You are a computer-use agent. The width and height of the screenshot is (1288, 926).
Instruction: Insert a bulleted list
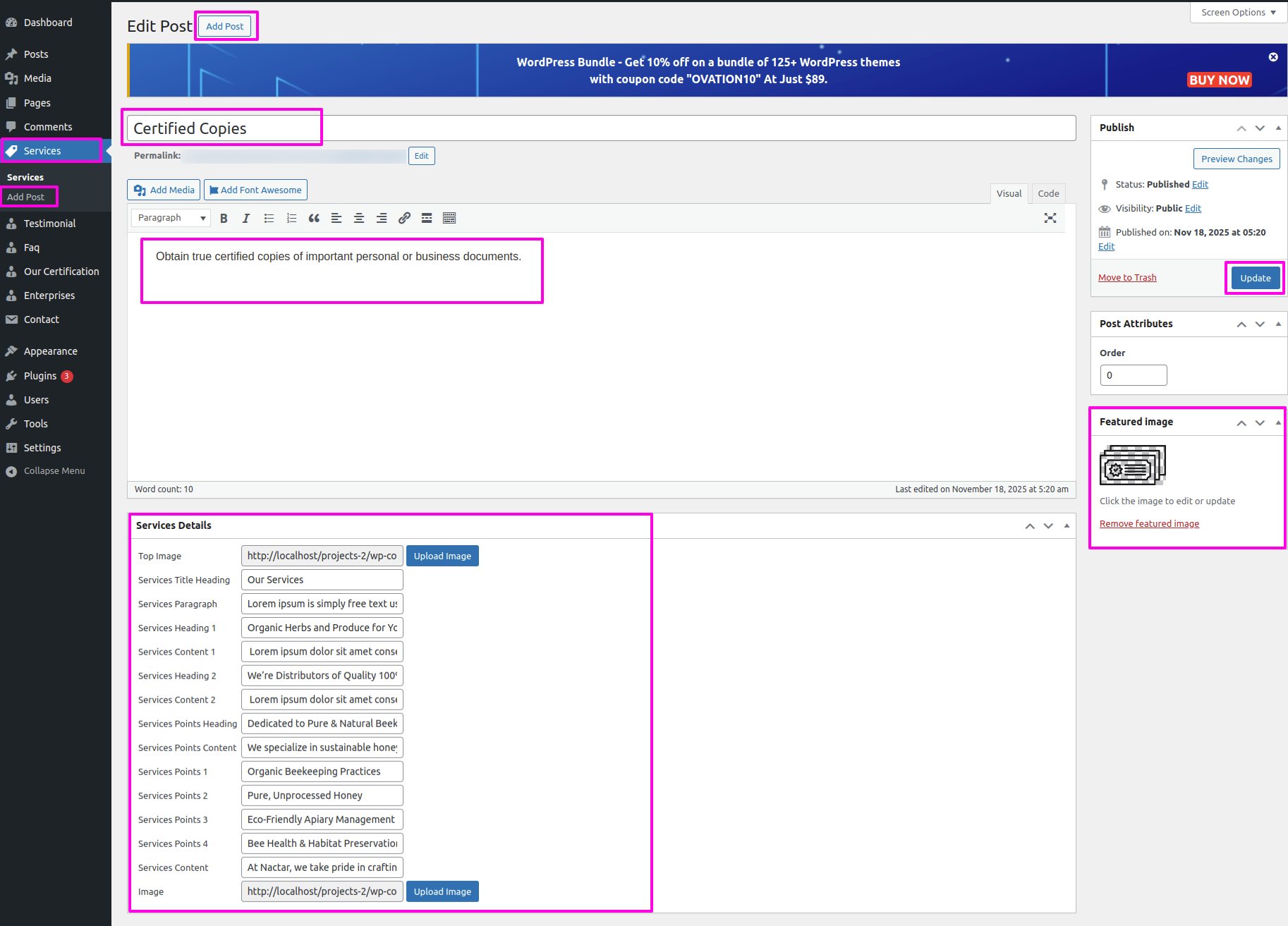(269, 219)
